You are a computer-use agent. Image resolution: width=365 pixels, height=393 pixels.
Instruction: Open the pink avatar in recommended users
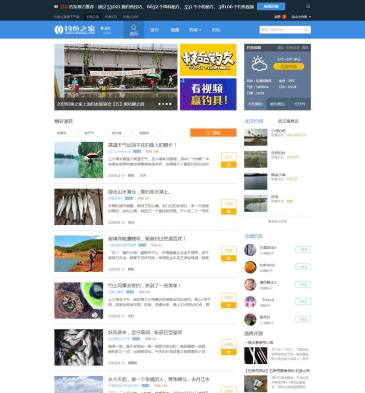point(250,302)
